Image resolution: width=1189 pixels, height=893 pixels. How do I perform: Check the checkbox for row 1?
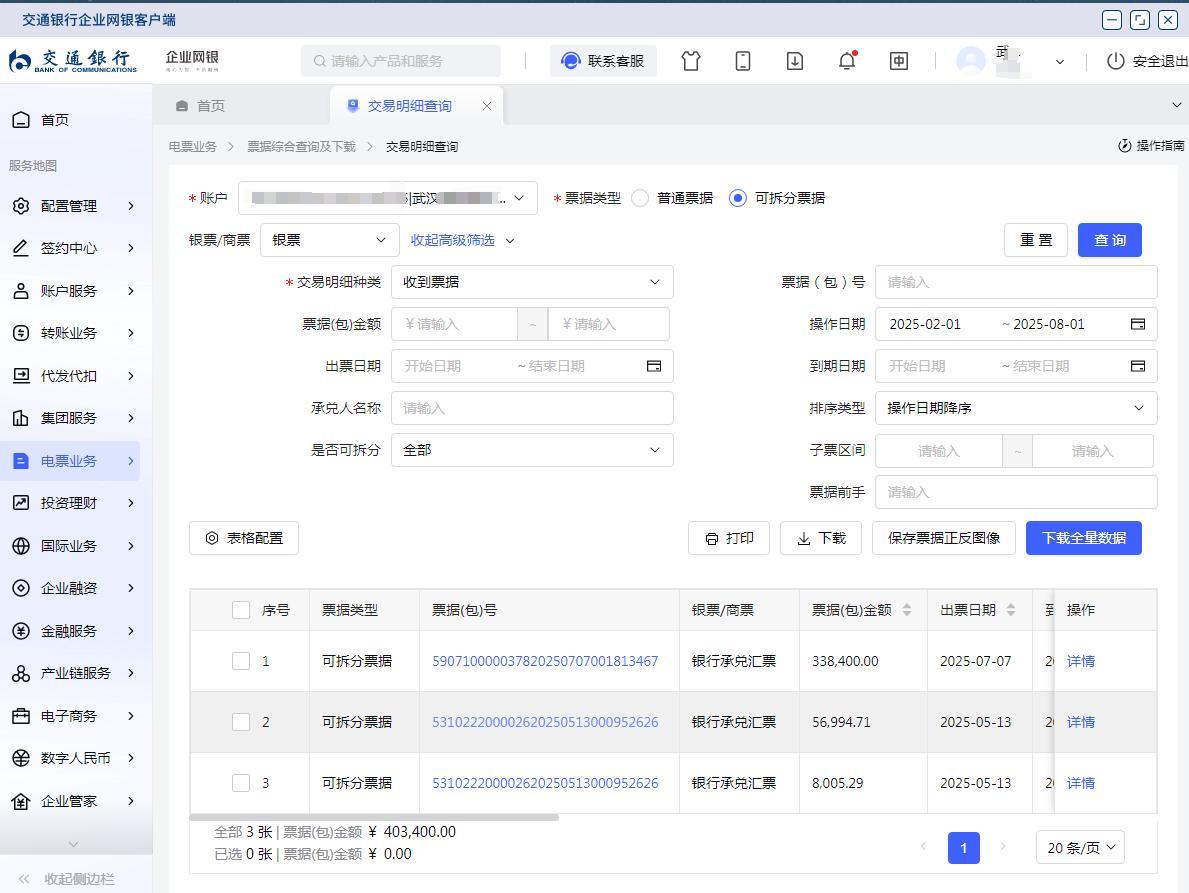tap(241, 661)
